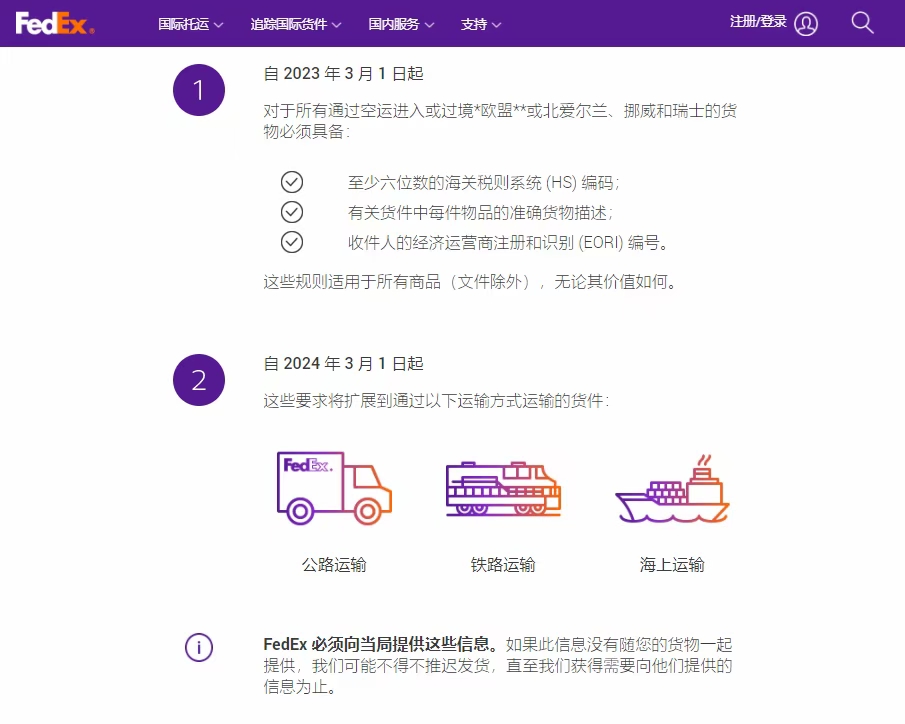Click the purple step 2 circle
905x724 pixels.
(199, 380)
